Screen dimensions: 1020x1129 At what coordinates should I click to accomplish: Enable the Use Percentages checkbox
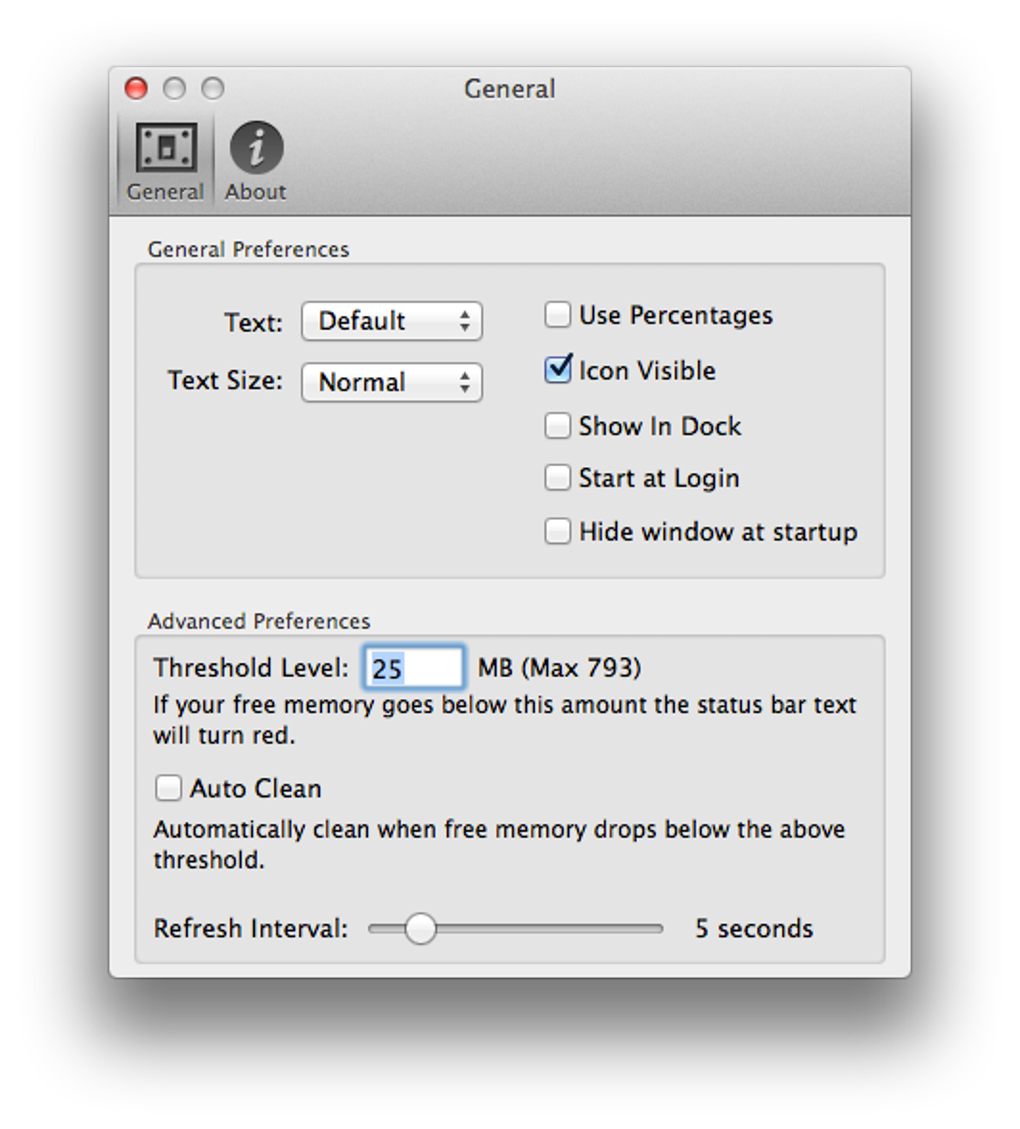[x=557, y=316]
